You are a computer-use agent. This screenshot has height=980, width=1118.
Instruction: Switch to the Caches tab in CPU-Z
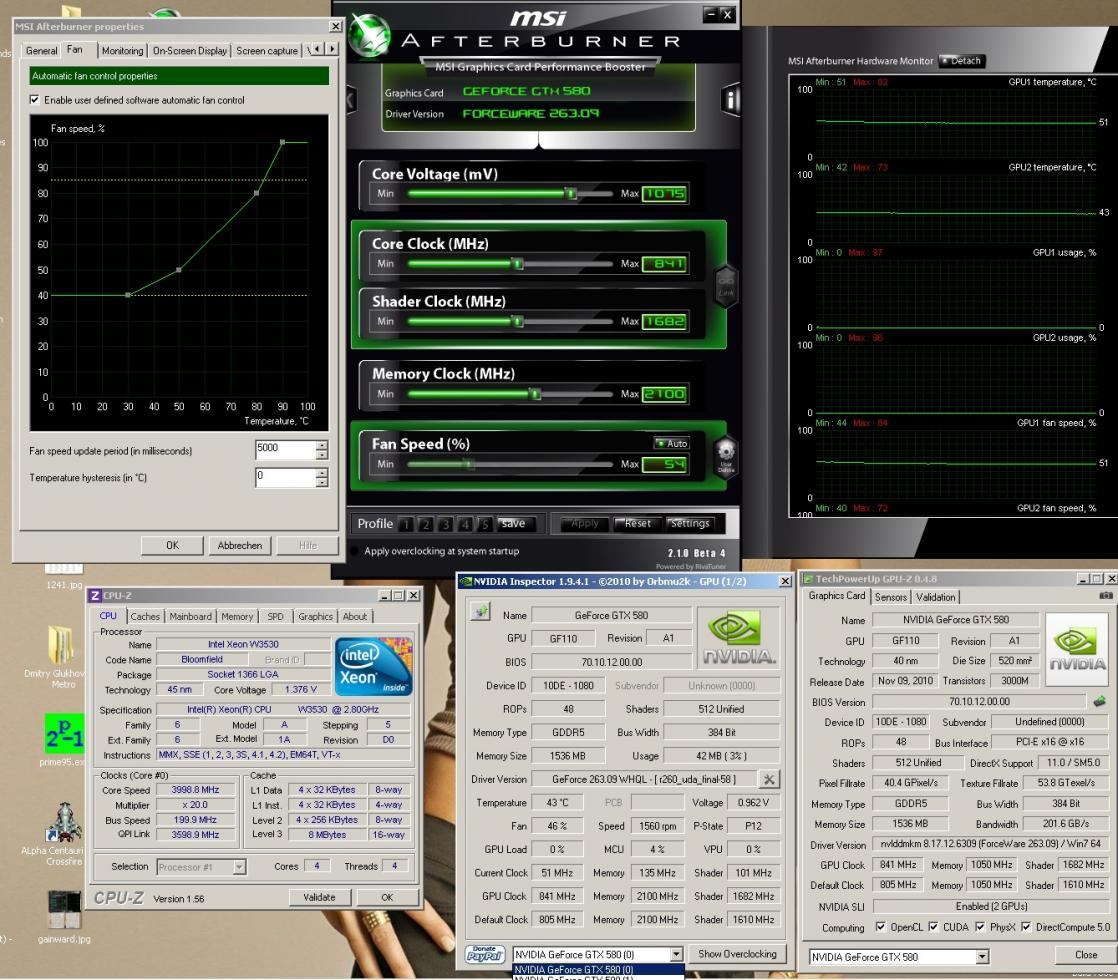point(145,616)
